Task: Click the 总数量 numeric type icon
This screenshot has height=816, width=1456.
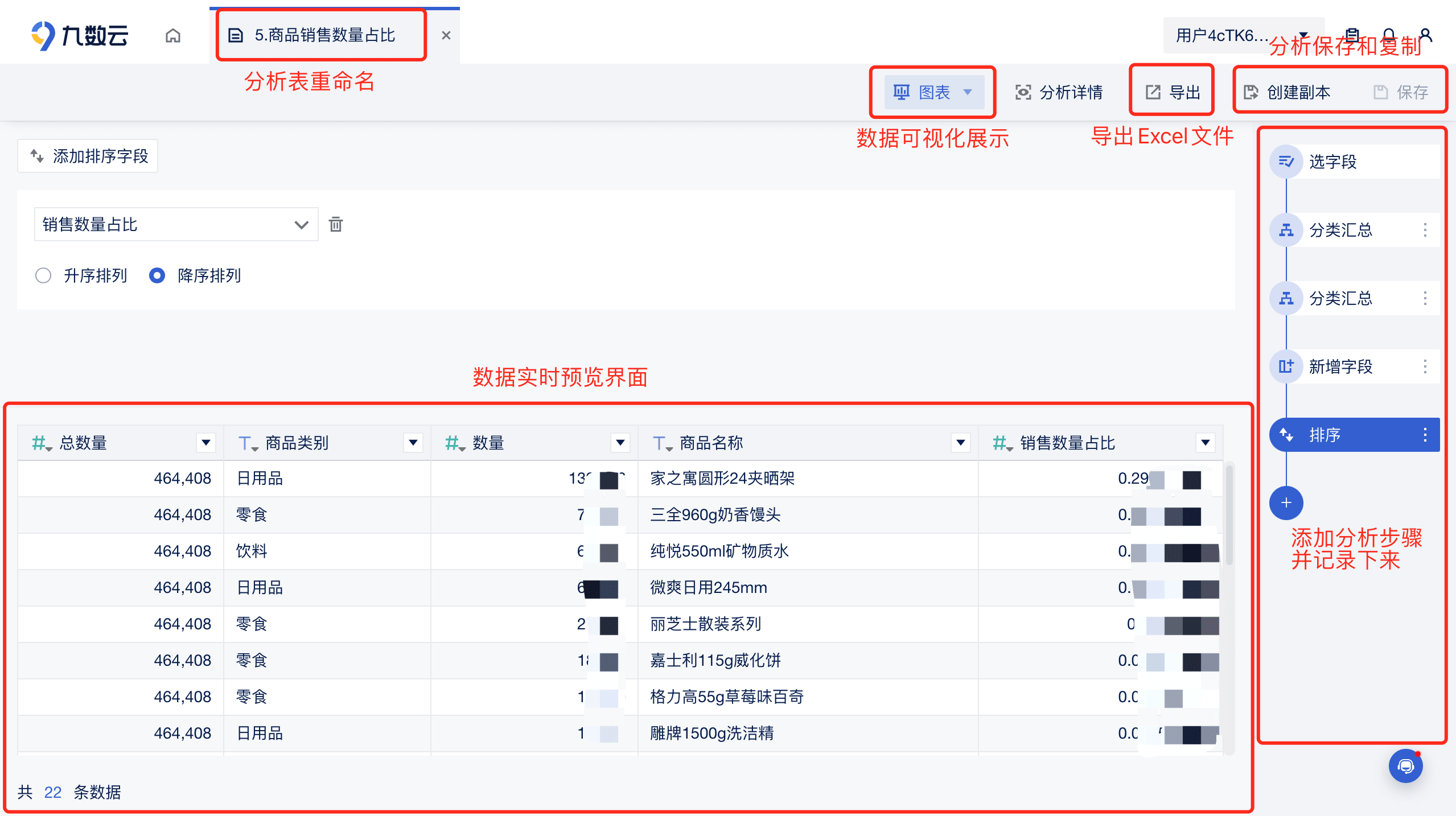Action: click(41, 443)
